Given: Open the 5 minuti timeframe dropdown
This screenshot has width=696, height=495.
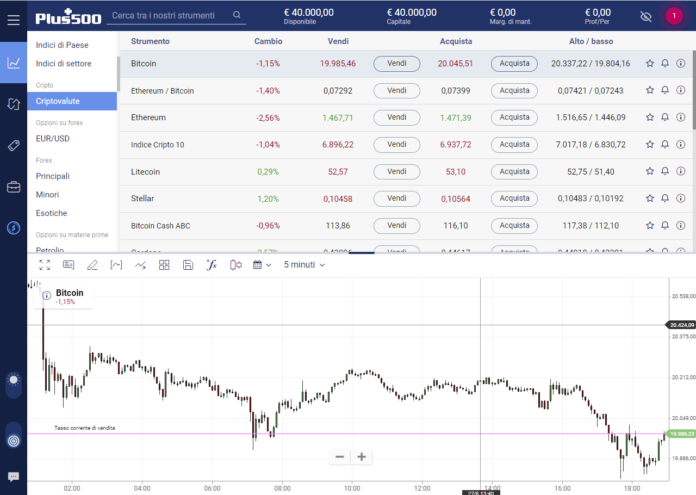Looking at the screenshot, I should [x=304, y=265].
